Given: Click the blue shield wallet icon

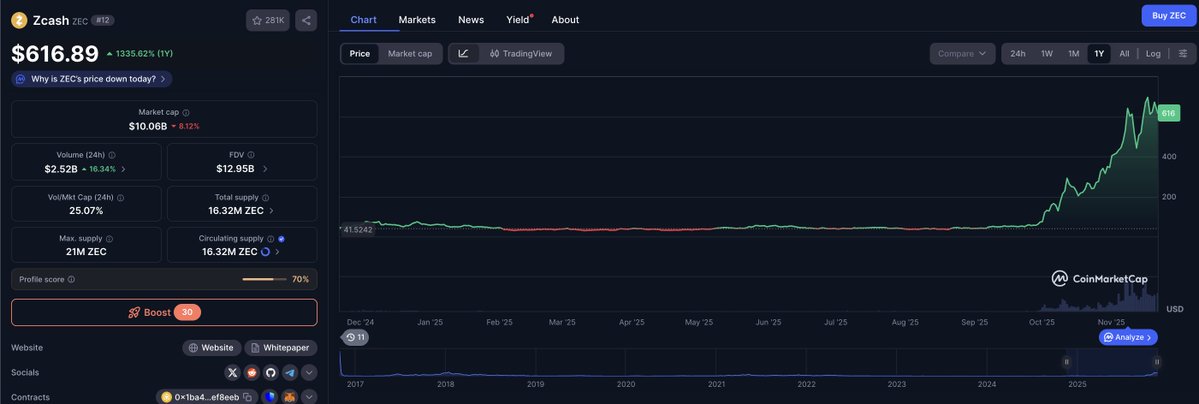Looking at the screenshot, I should 269,397.
